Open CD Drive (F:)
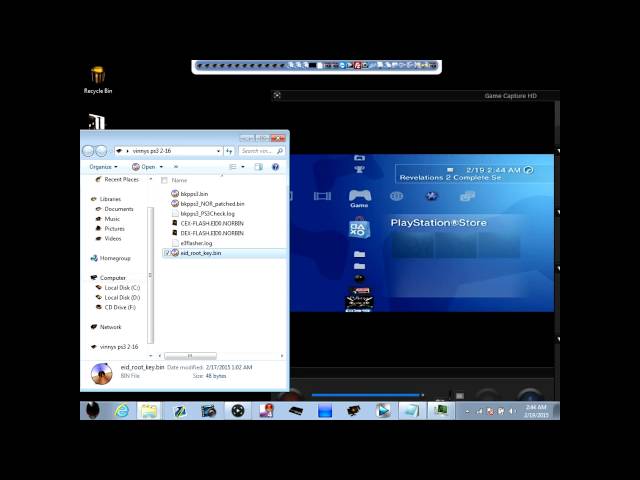640x480 pixels. [x=116, y=307]
